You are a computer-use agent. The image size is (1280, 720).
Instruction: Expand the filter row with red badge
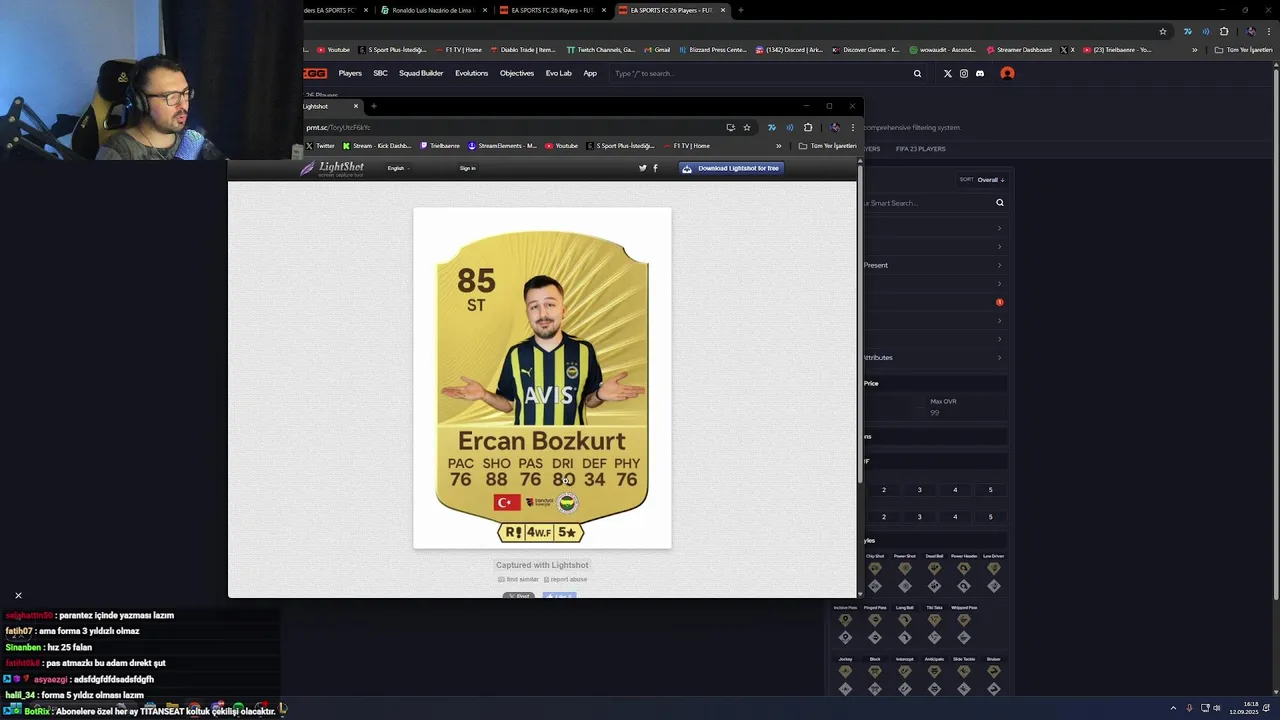[999, 302]
